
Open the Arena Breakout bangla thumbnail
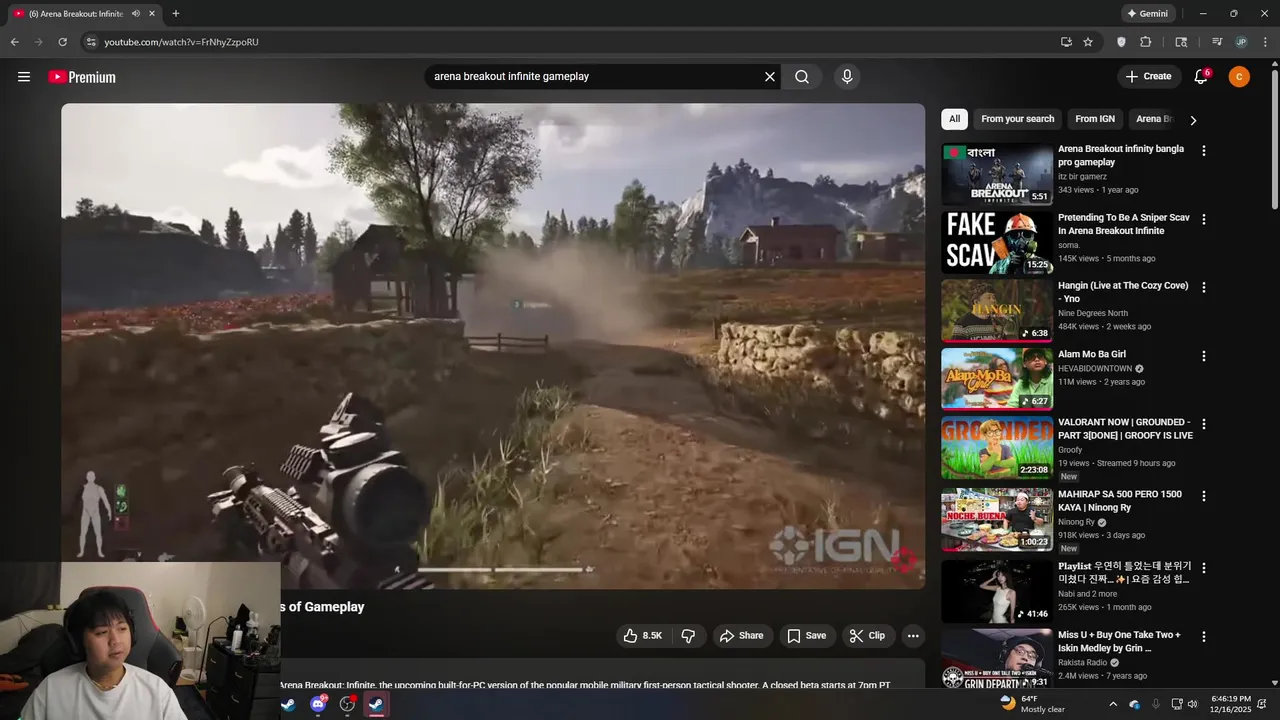coord(997,174)
